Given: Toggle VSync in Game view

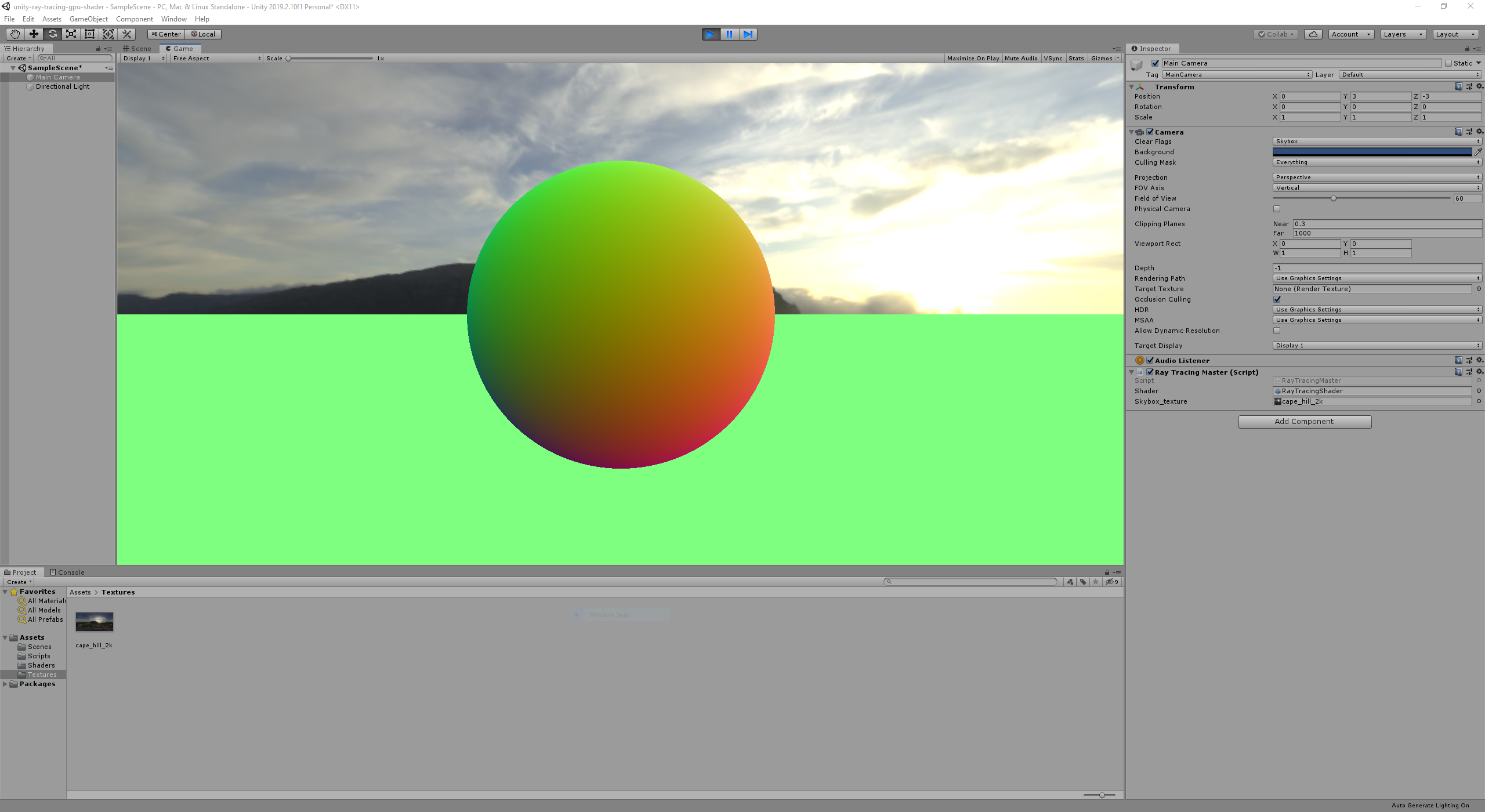Looking at the screenshot, I should click(1053, 58).
